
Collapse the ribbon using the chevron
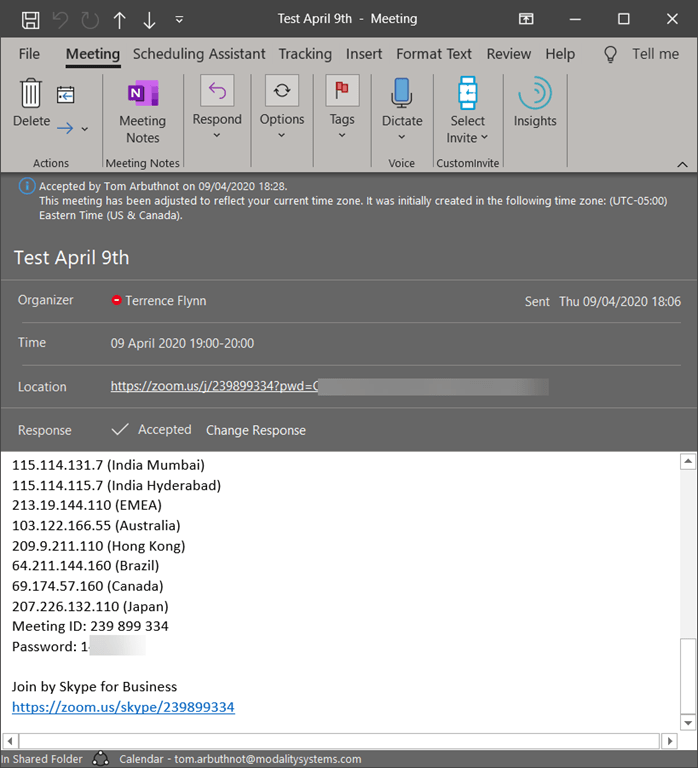tap(682, 164)
